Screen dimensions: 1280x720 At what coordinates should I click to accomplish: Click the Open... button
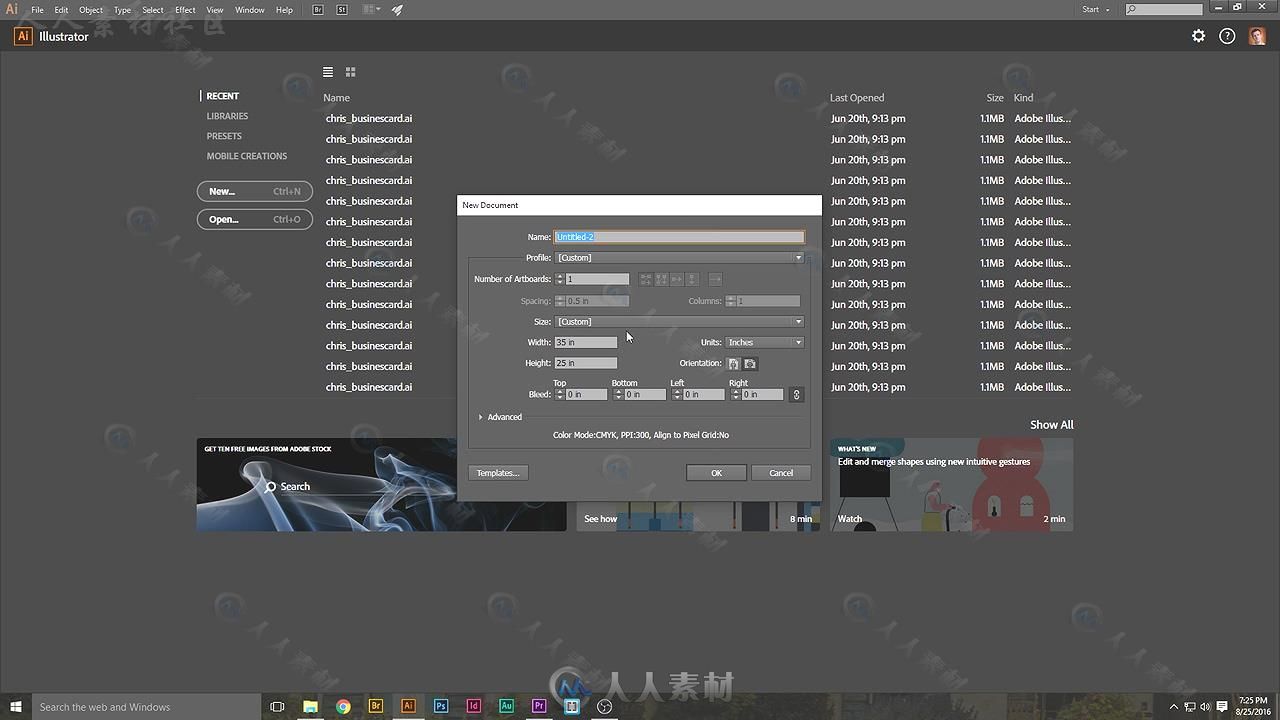255,219
